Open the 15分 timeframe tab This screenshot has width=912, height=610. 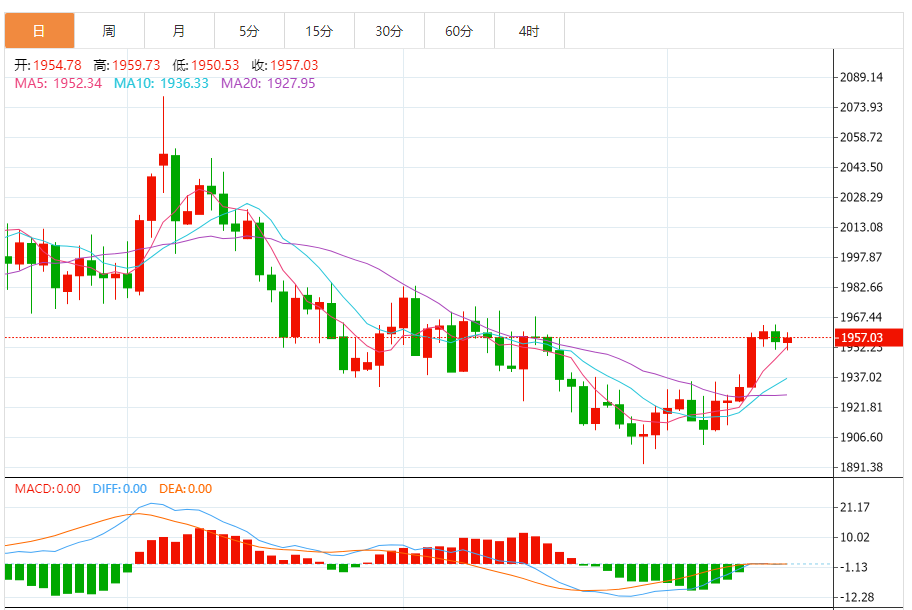[319, 31]
